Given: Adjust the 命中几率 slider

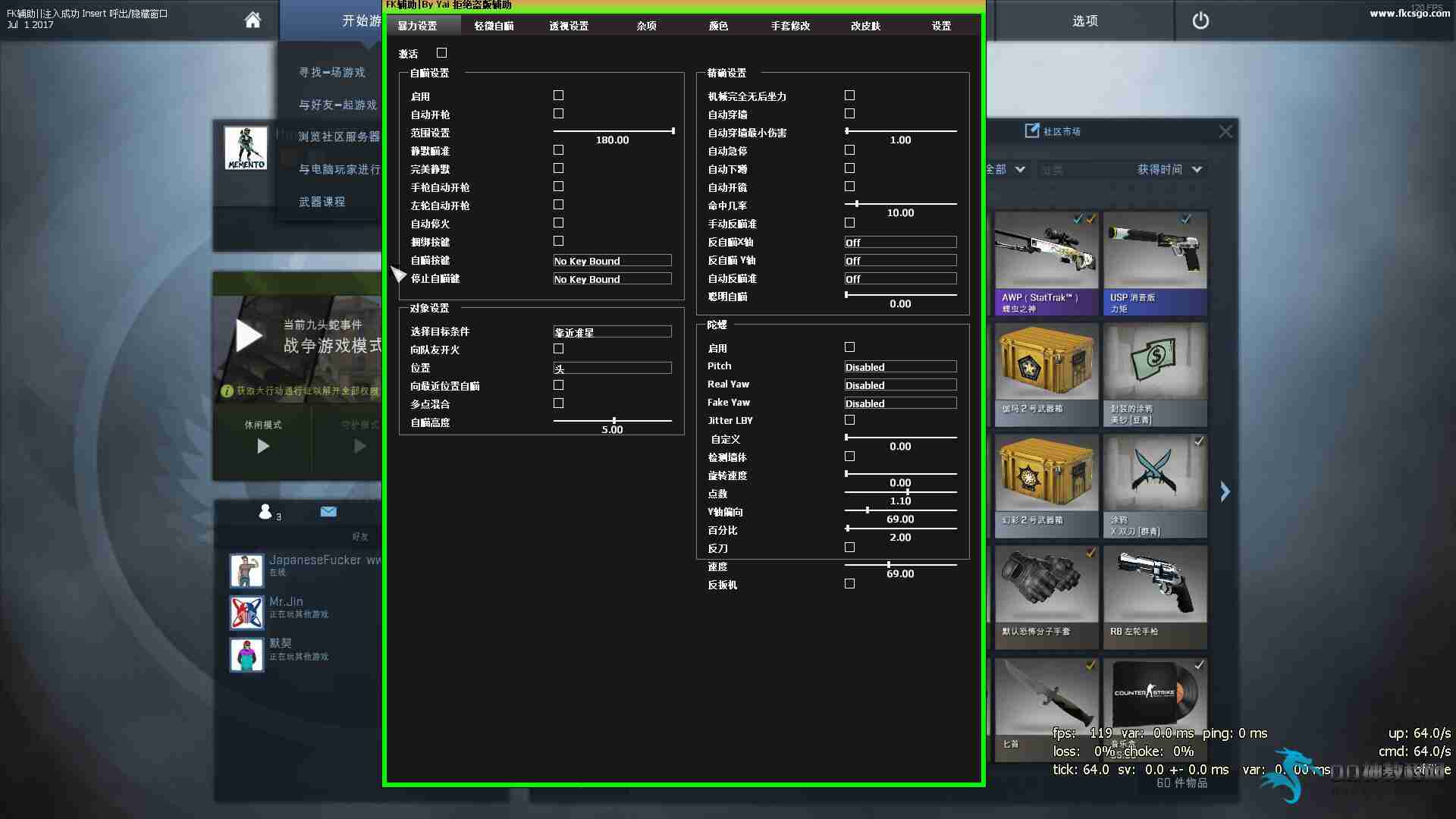Looking at the screenshot, I should [900, 204].
